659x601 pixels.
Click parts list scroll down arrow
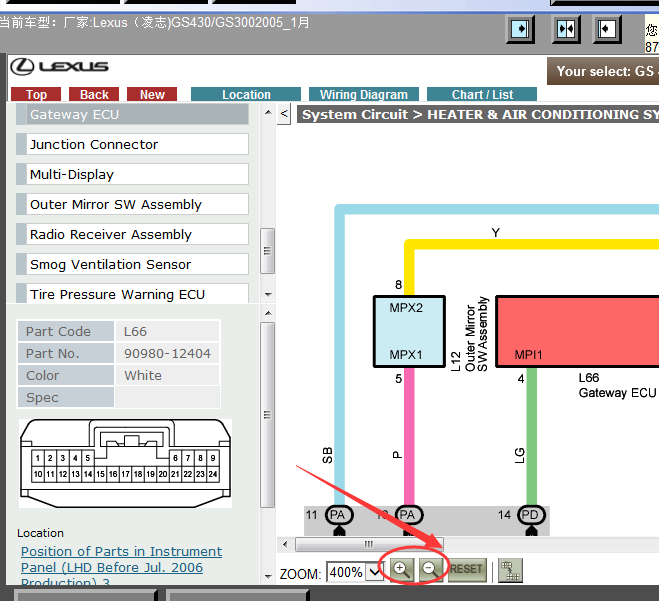268,295
